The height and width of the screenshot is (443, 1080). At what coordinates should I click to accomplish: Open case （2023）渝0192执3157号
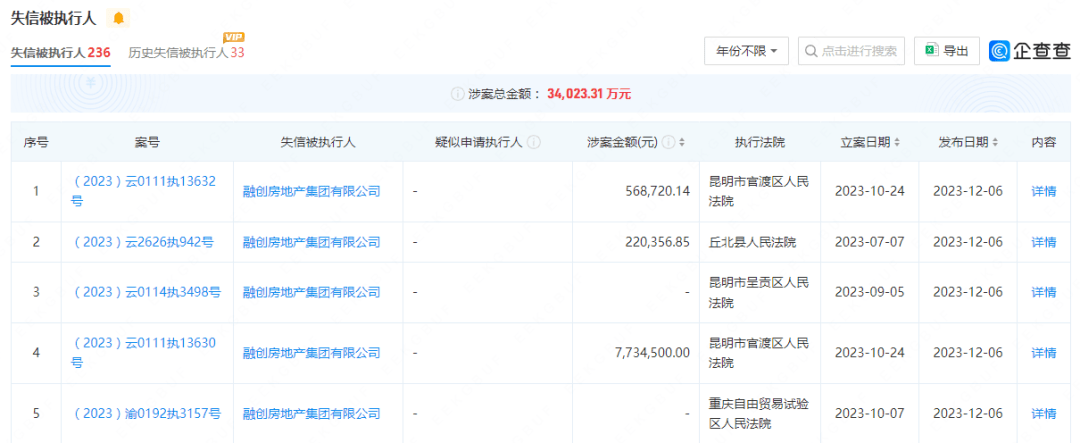click(x=147, y=413)
